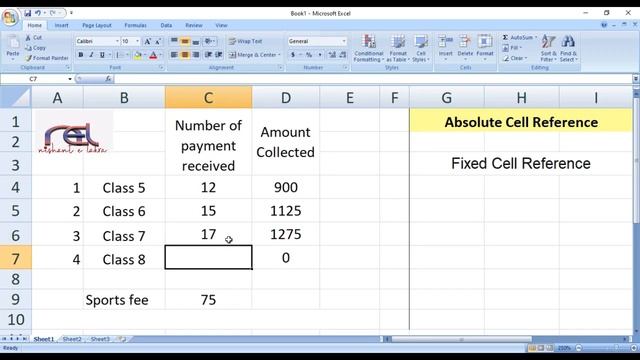
Task: Increase font size with Grow Font
Action: click(148, 41)
